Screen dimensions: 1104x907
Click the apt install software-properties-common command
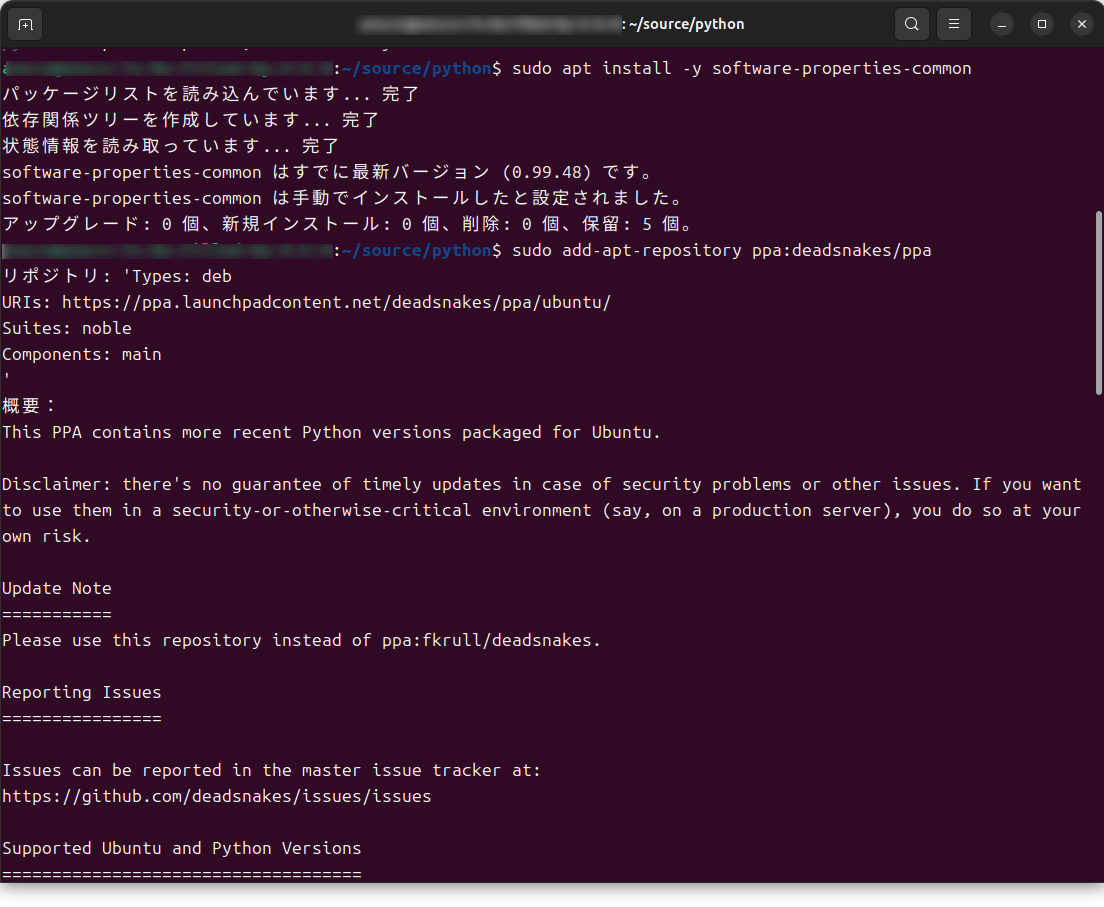click(x=741, y=68)
